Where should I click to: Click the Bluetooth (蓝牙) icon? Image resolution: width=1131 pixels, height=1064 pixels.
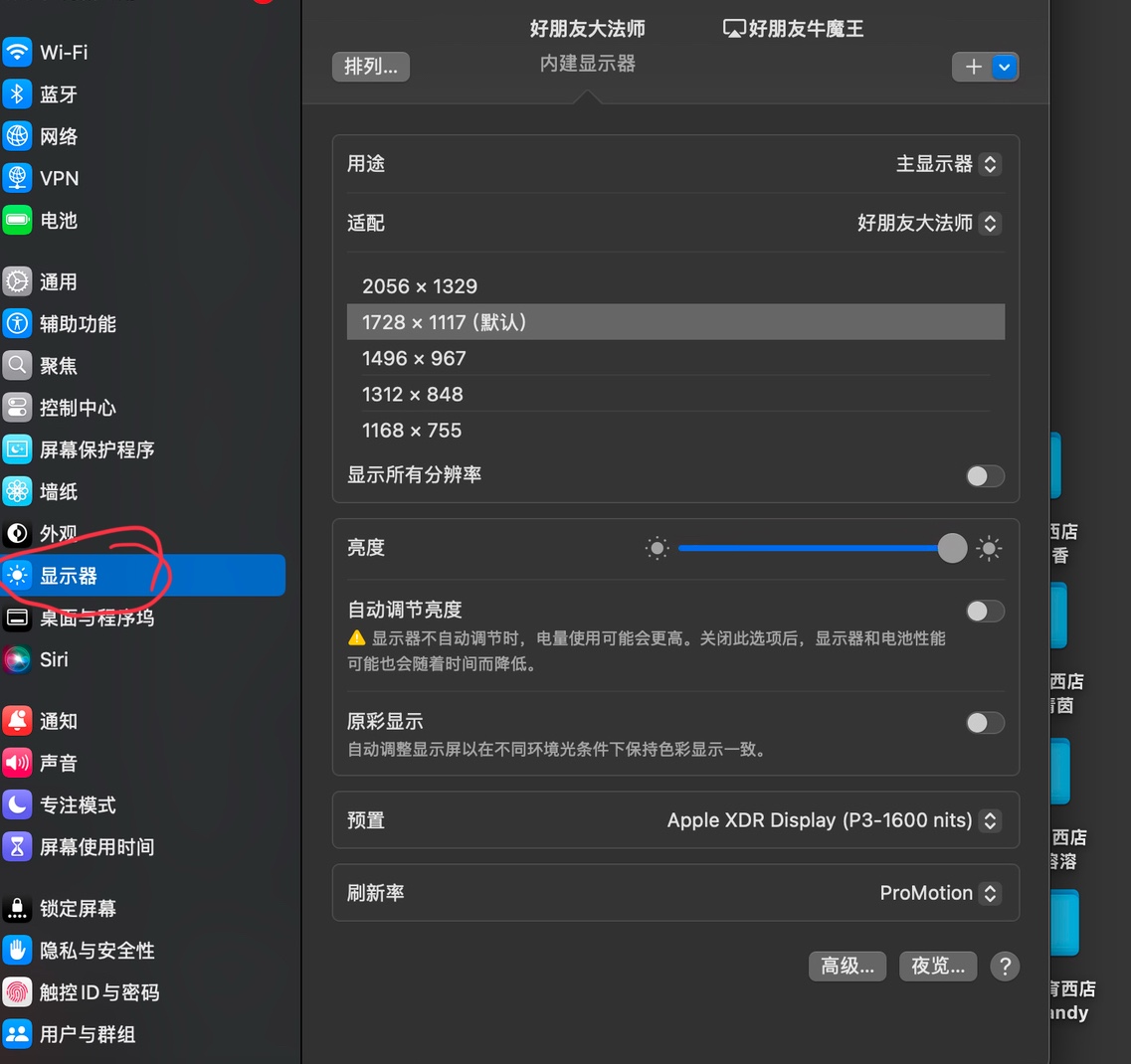[17, 93]
